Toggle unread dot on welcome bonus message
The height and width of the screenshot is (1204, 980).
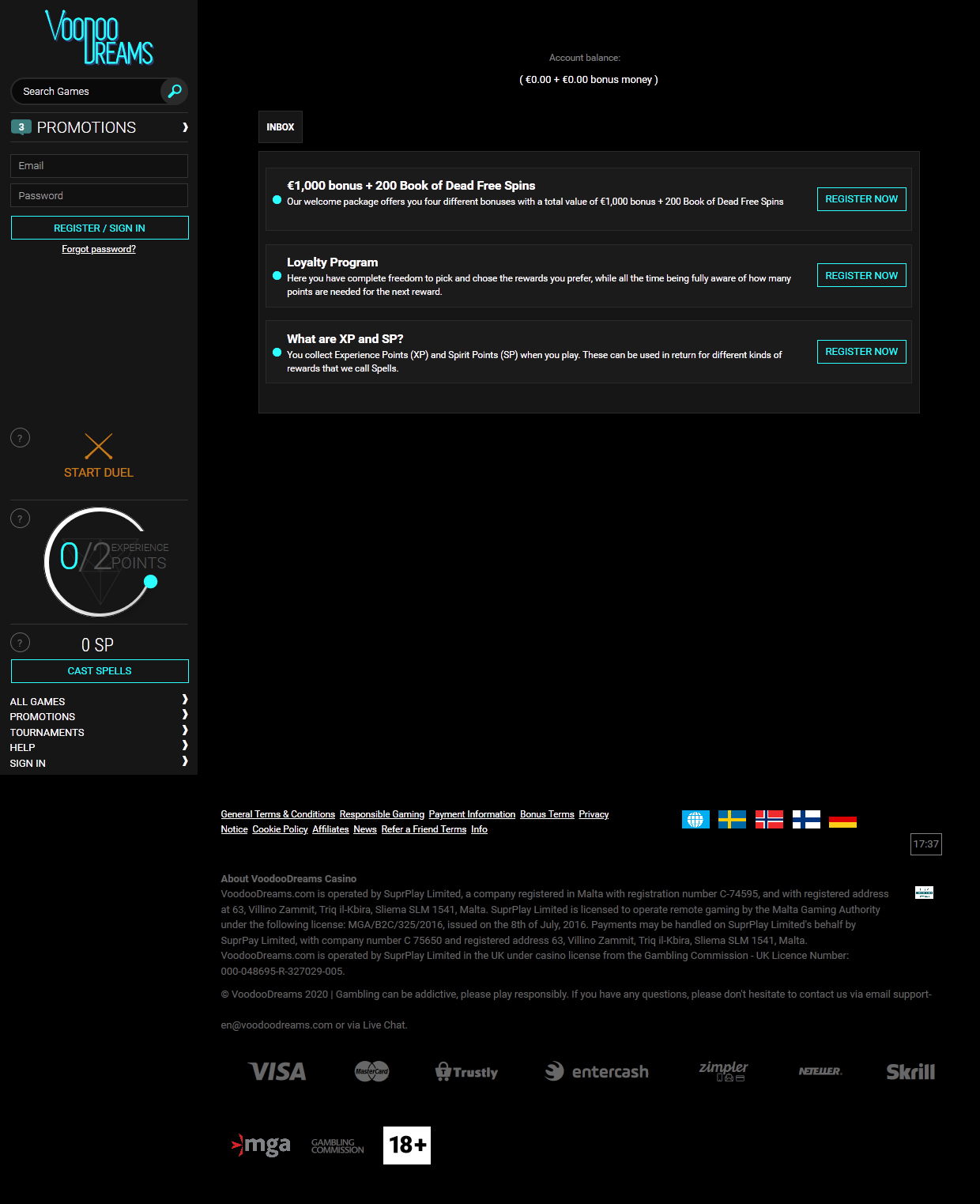[277, 200]
